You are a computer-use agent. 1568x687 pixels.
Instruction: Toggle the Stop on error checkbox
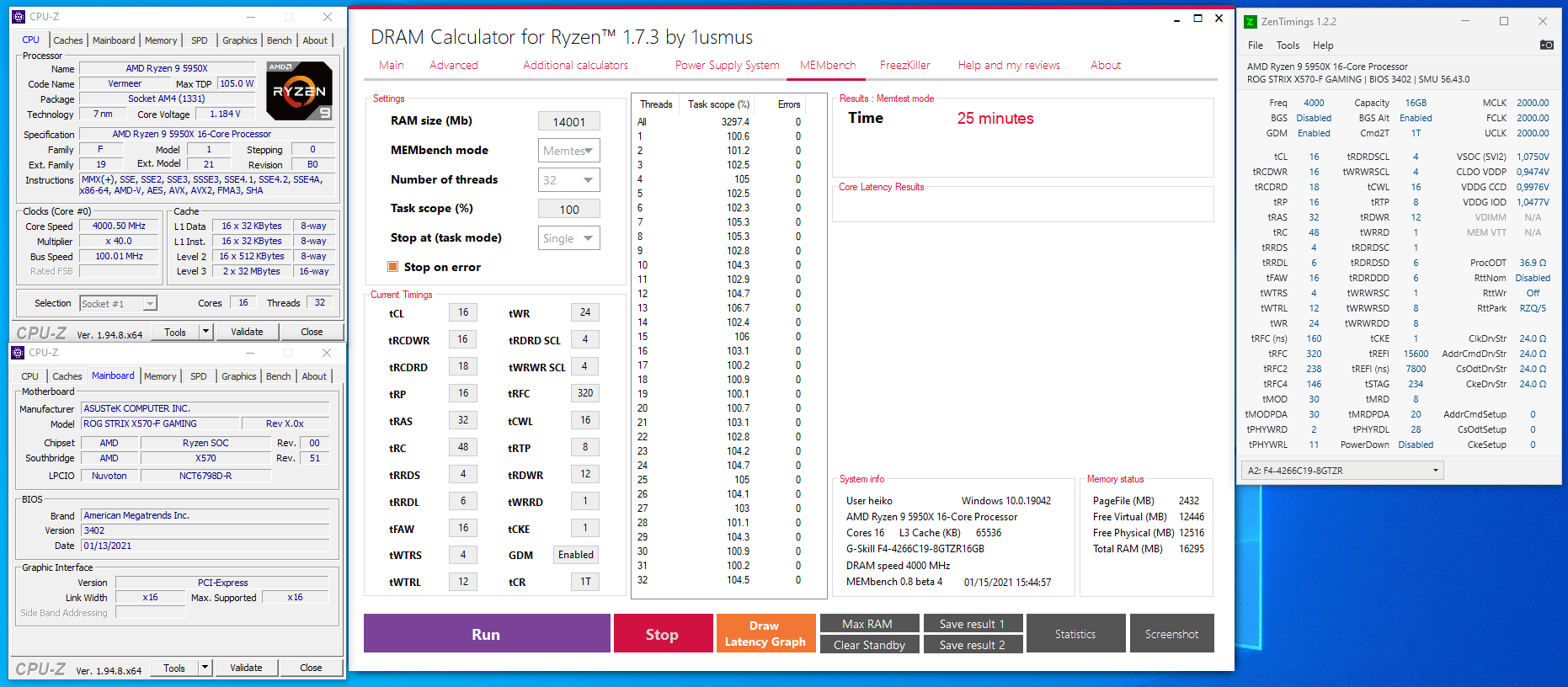pyautogui.click(x=392, y=267)
